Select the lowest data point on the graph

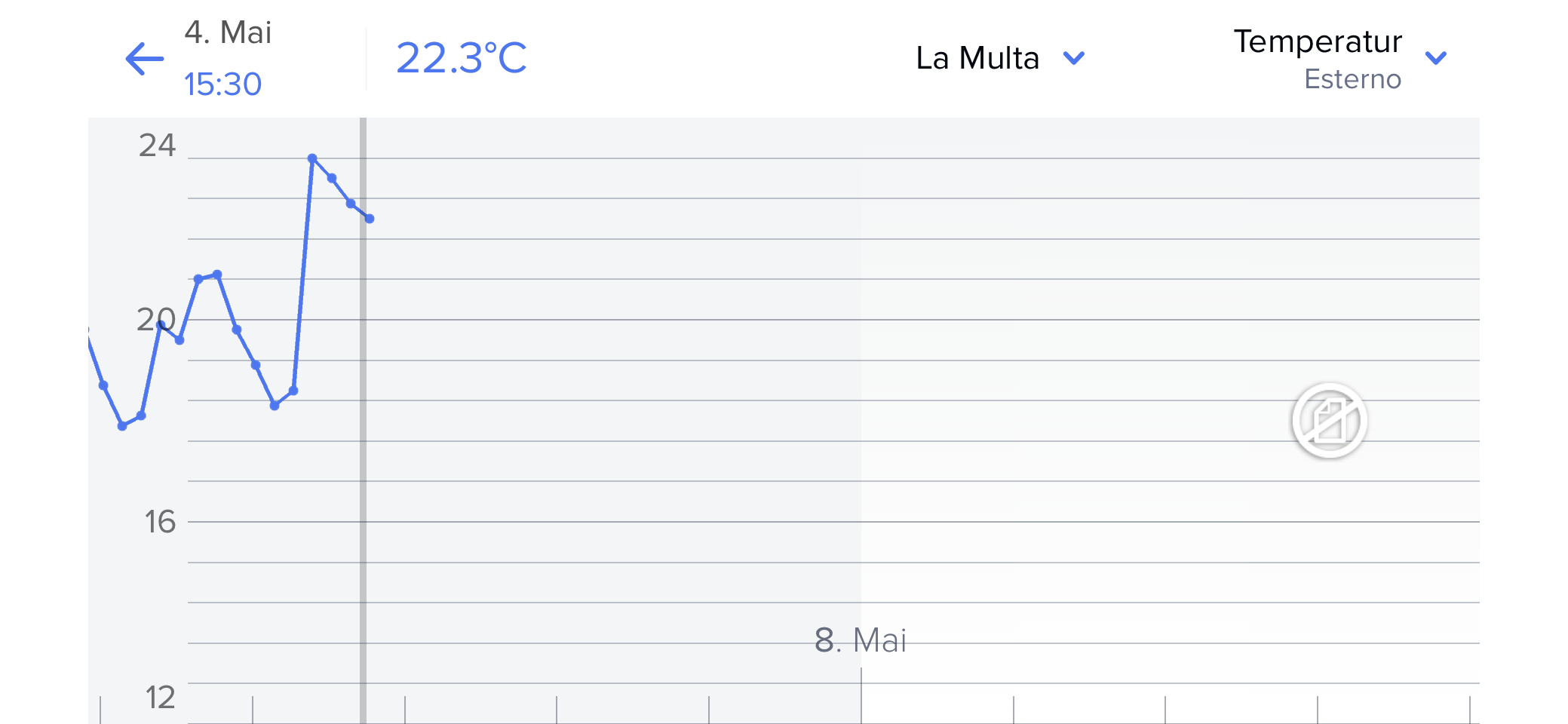click(x=122, y=426)
